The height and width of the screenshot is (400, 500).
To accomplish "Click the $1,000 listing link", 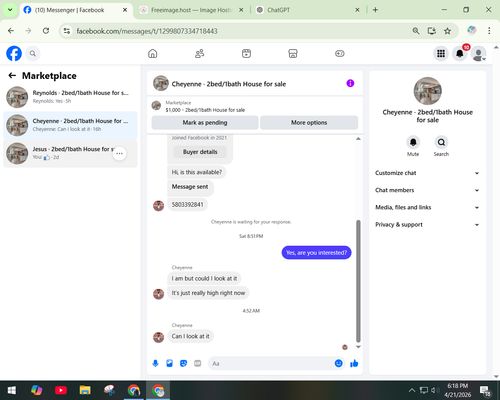I will [x=205, y=110].
